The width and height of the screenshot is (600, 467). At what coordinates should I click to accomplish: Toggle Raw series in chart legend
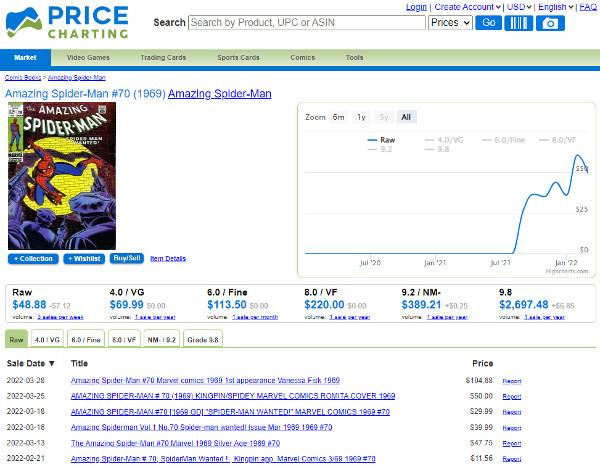tap(382, 140)
